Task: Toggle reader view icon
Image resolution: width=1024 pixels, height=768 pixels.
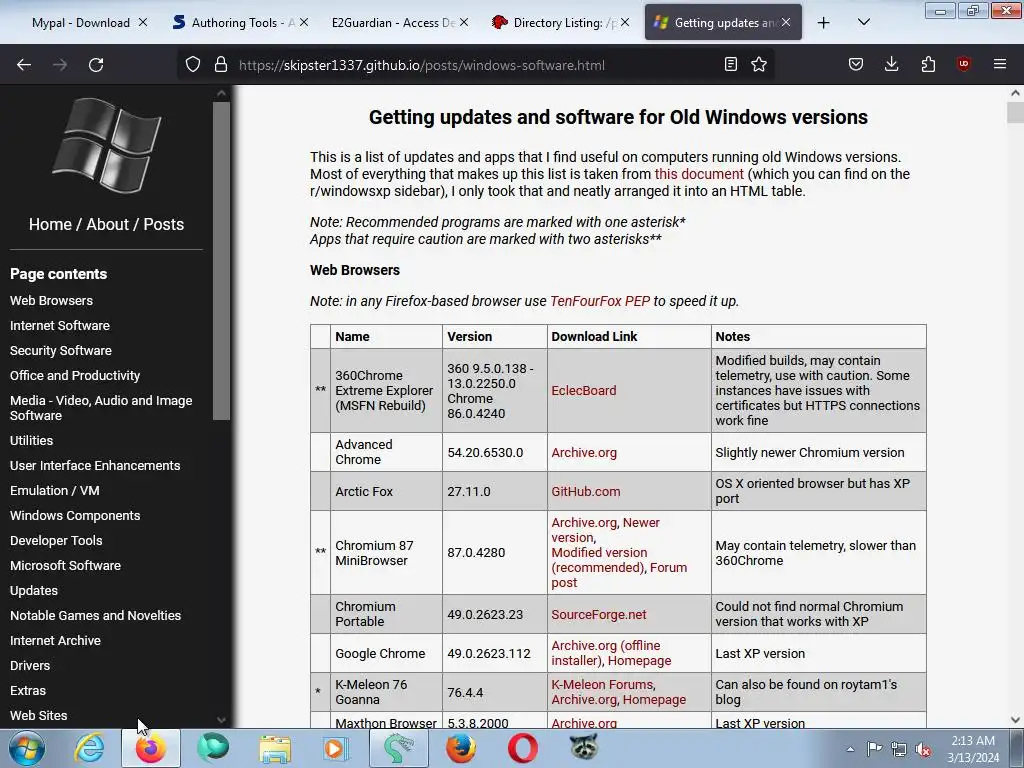Action: pyautogui.click(x=731, y=64)
